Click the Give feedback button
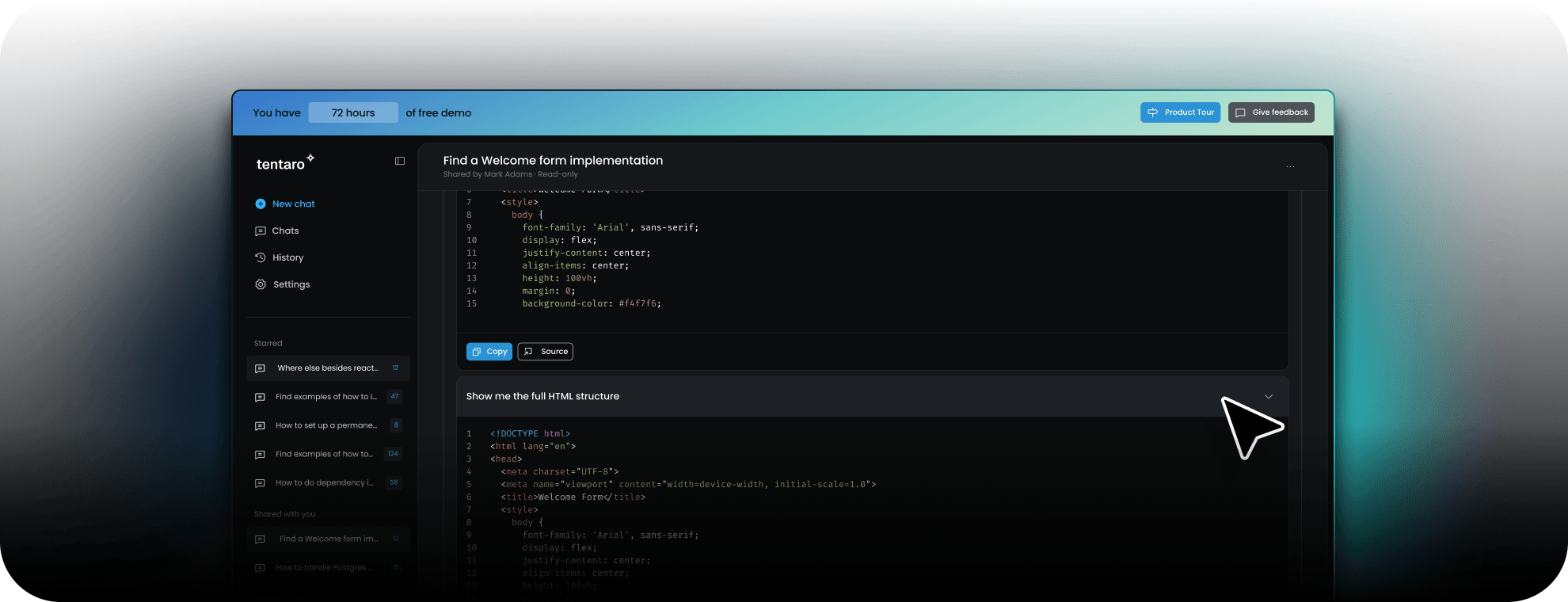 [x=1271, y=112]
